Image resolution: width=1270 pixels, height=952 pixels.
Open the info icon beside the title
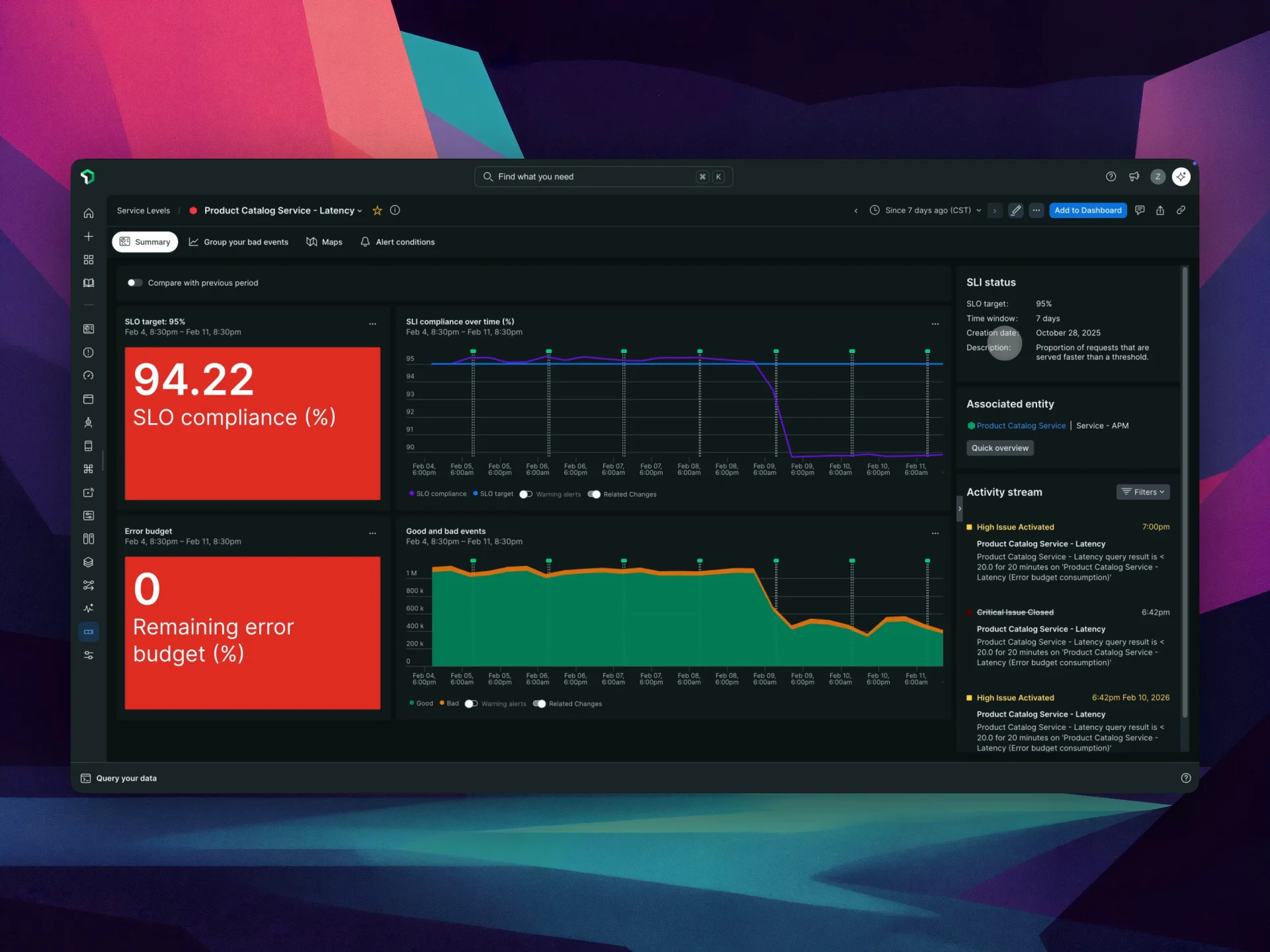395,210
